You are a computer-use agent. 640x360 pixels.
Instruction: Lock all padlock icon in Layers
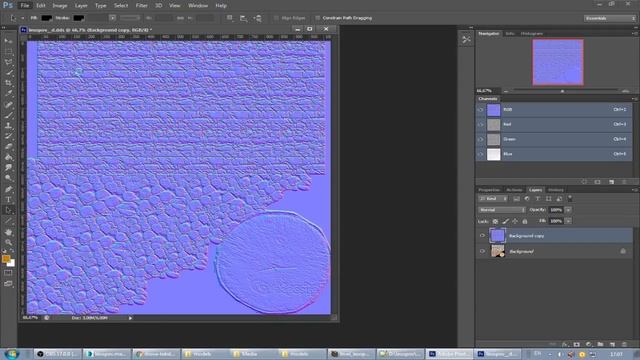pos(525,221)
